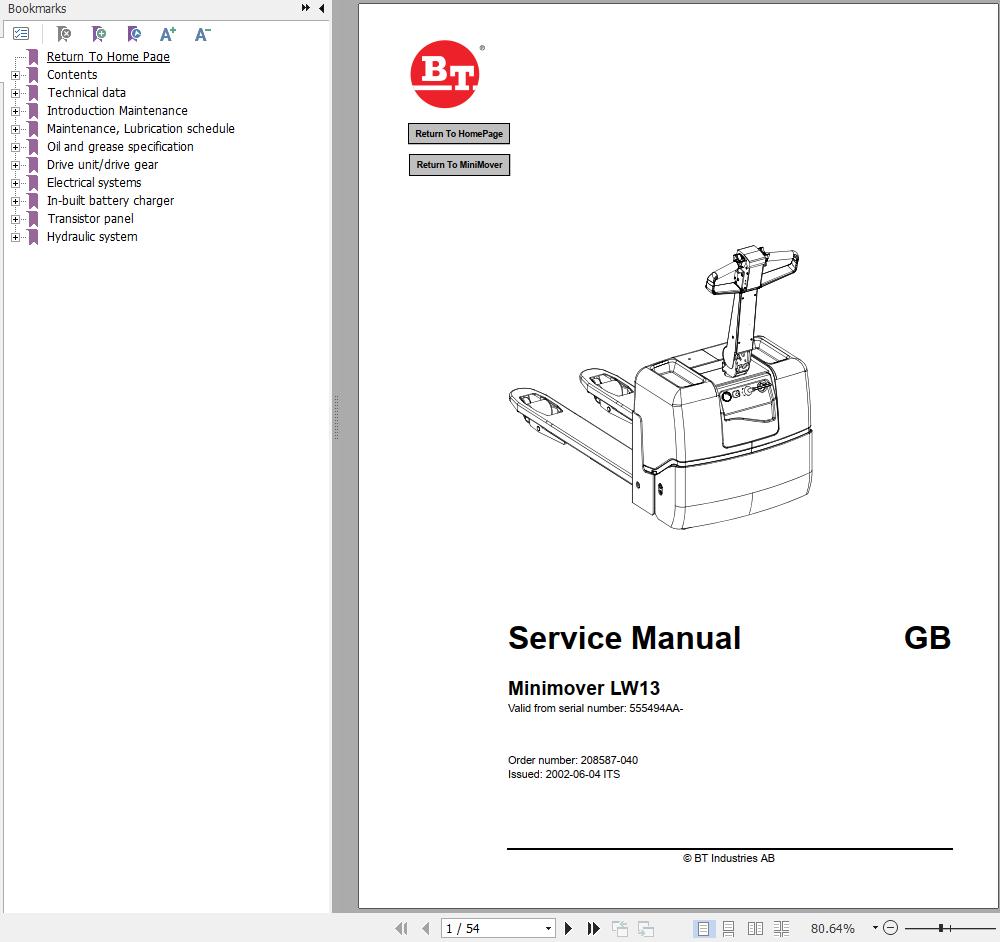Click the Minimover LW13 title text
Image resolution: width=1000 pixels, height=942 pixels.
(584, 688)
